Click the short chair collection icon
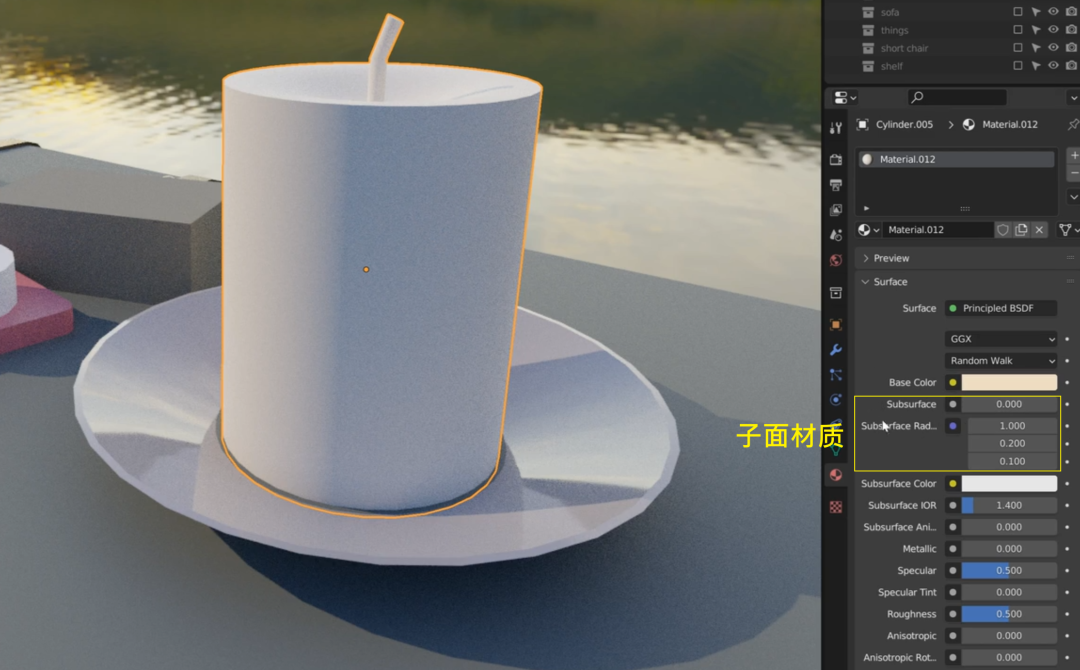 pos(868,48)
